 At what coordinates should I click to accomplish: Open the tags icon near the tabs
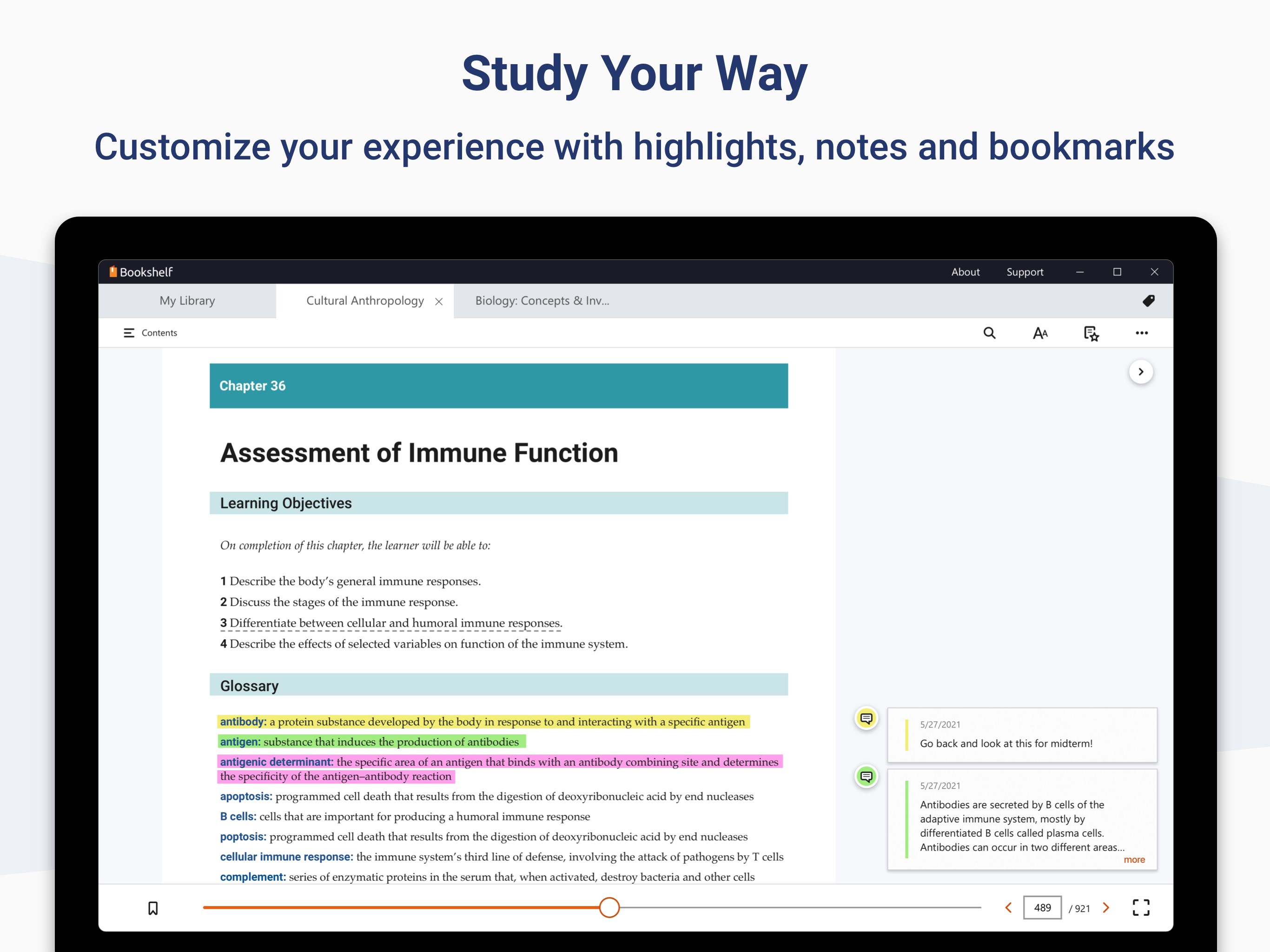coord(1148,301)
